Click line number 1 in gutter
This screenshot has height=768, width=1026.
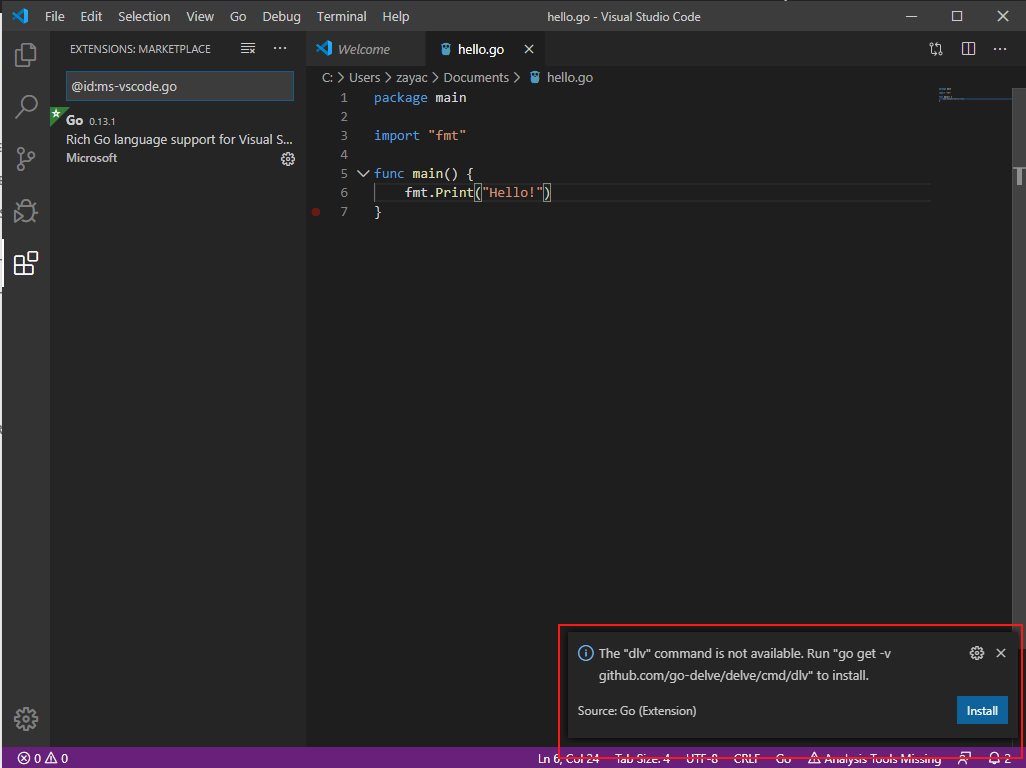point(344,98)
